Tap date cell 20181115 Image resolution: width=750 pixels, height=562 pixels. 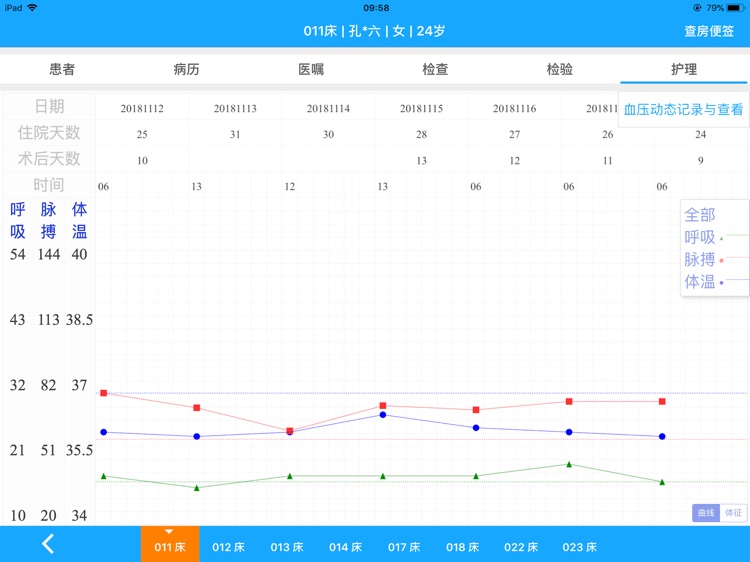[x=421, y=109]
